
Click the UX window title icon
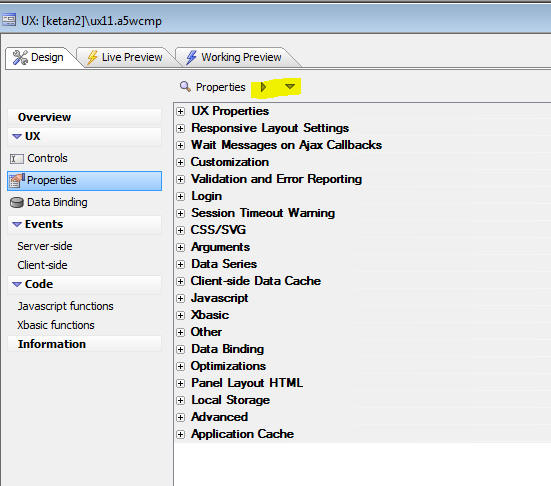(8, 20)
